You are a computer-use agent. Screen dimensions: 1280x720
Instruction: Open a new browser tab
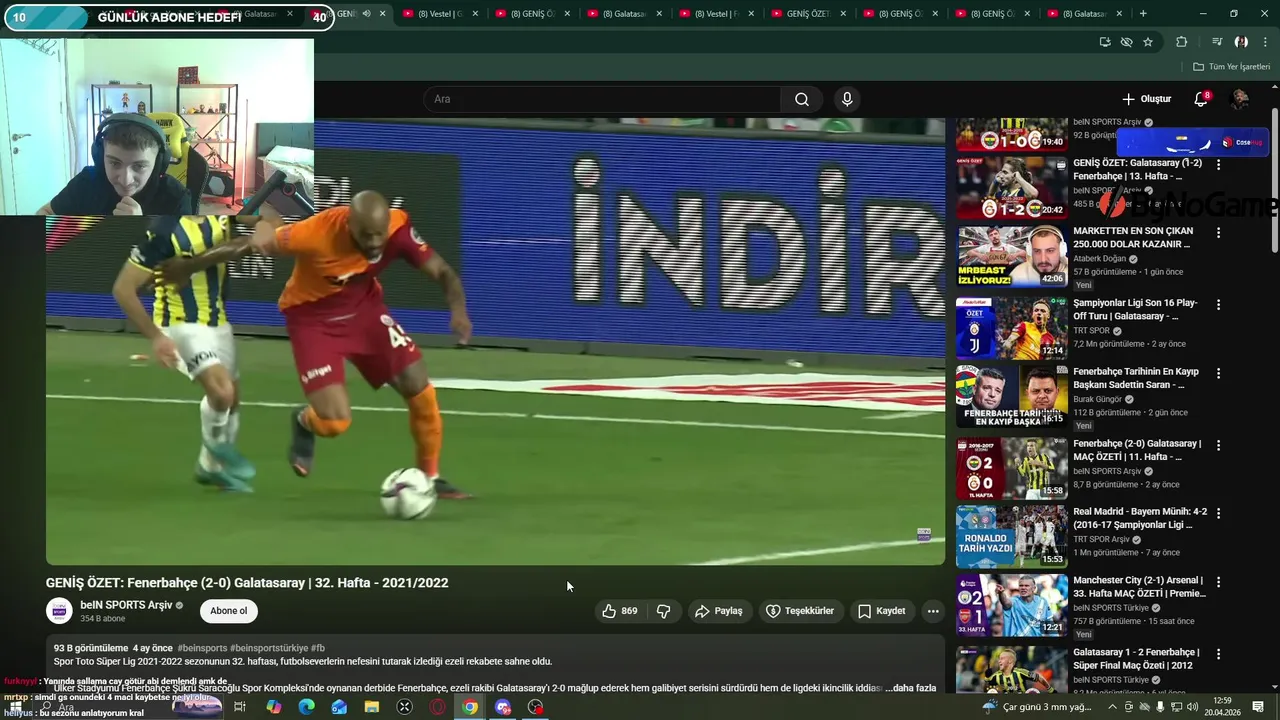pos(1143,14)
